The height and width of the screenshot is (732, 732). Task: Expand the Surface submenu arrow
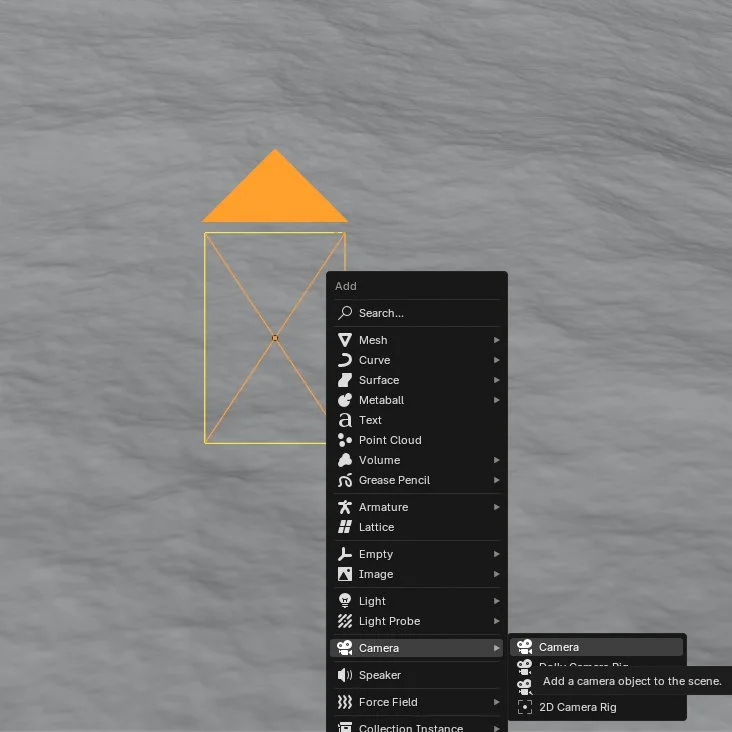(x=497, y=380)
